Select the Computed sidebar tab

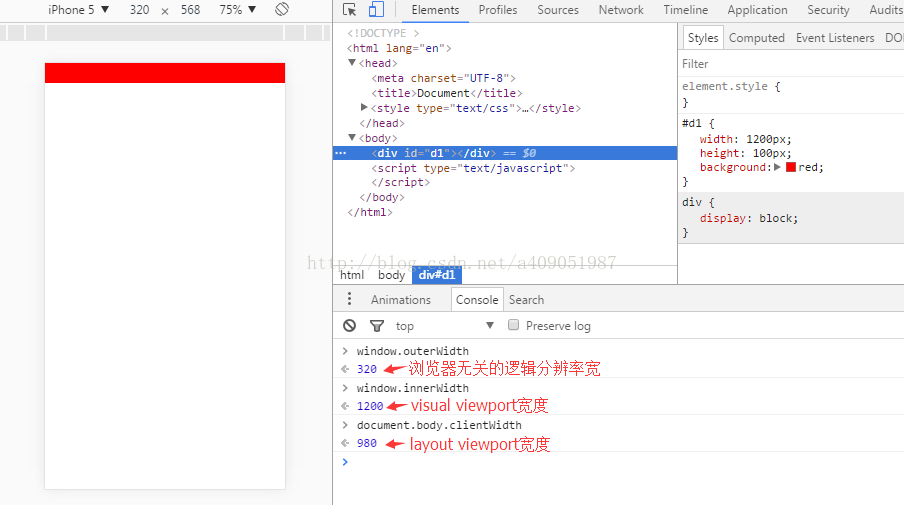[x=756, y=38]
